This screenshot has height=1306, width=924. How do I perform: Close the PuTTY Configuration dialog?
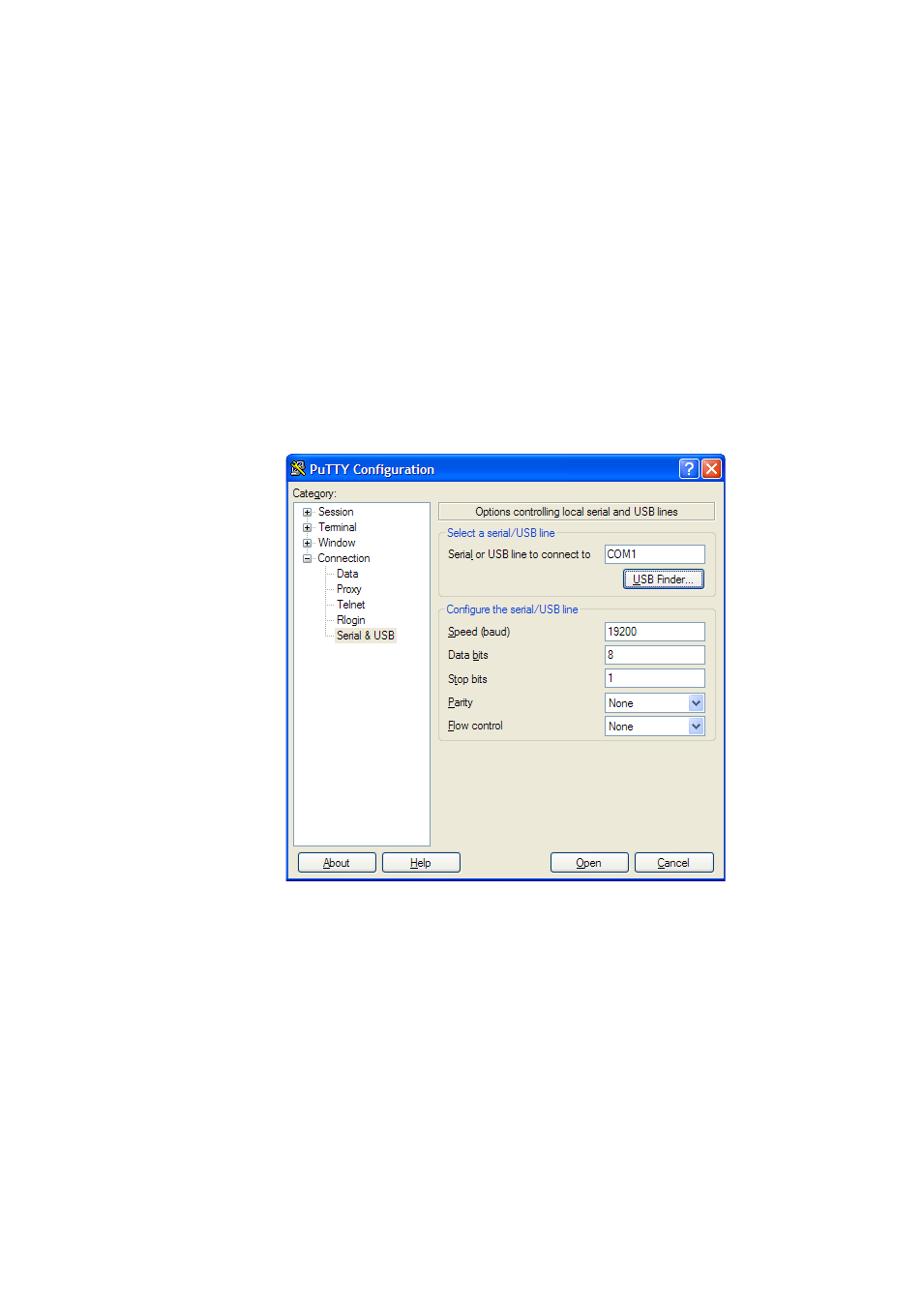711,469
